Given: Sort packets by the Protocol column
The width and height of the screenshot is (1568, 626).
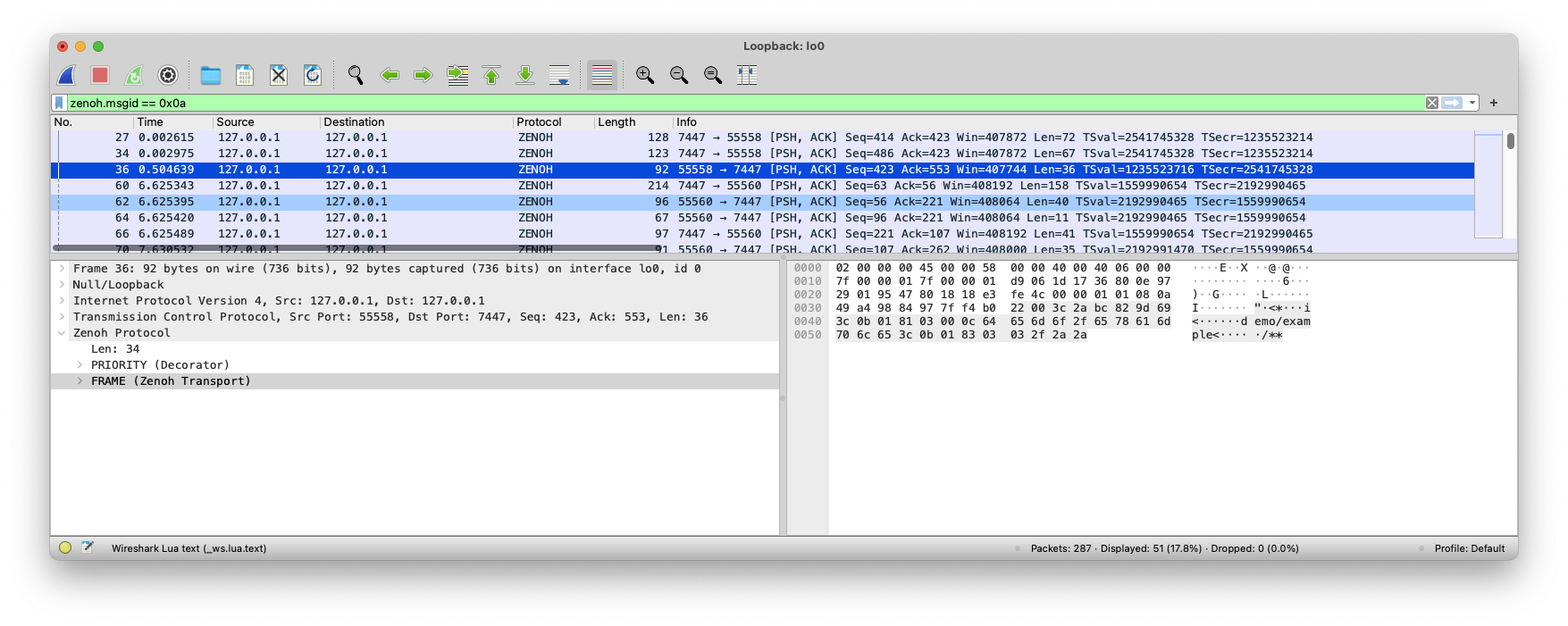Looking at the screenshot, I should (539, 122).
